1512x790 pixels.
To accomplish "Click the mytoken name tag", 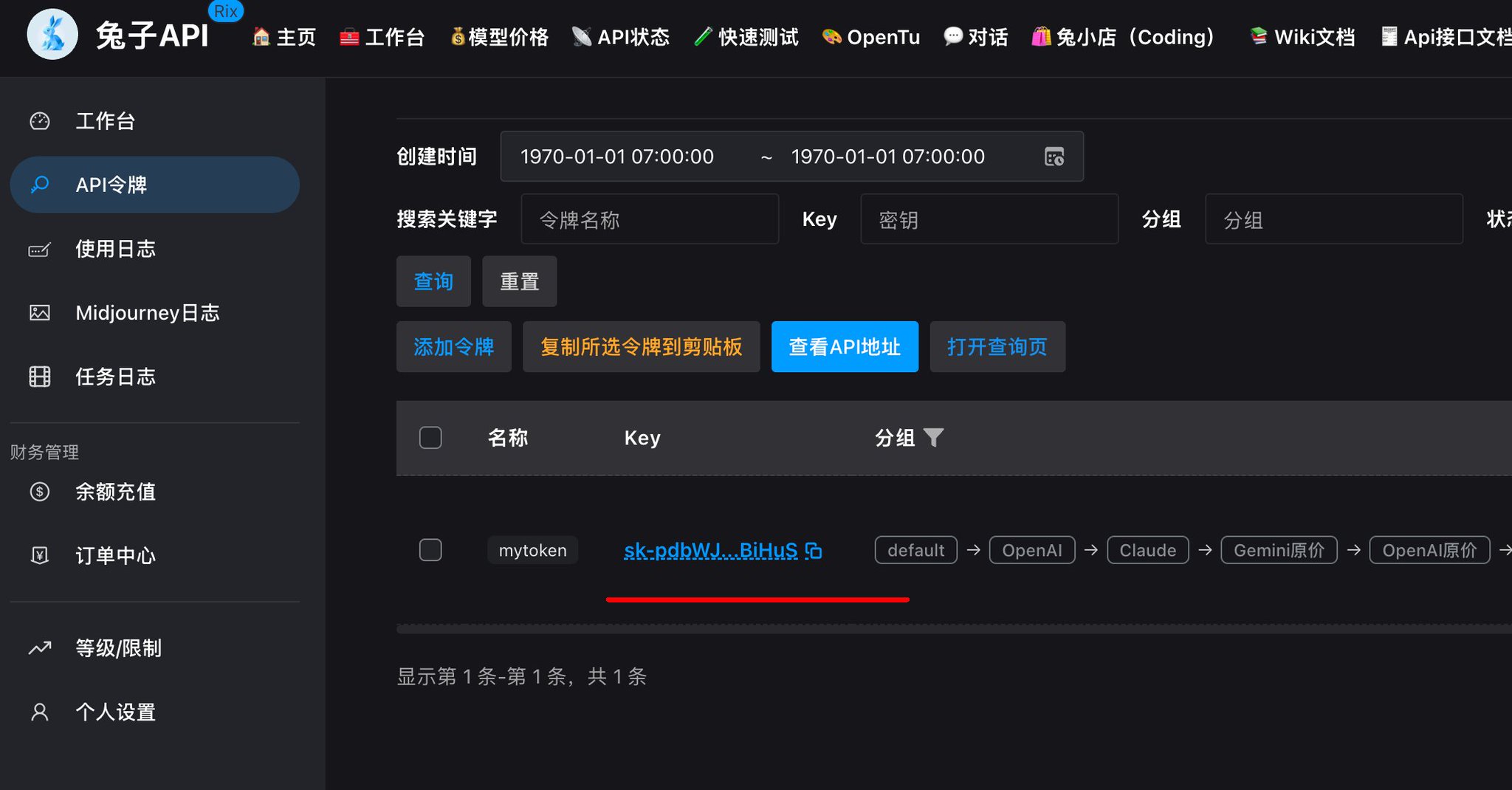I will click(533, 550).
